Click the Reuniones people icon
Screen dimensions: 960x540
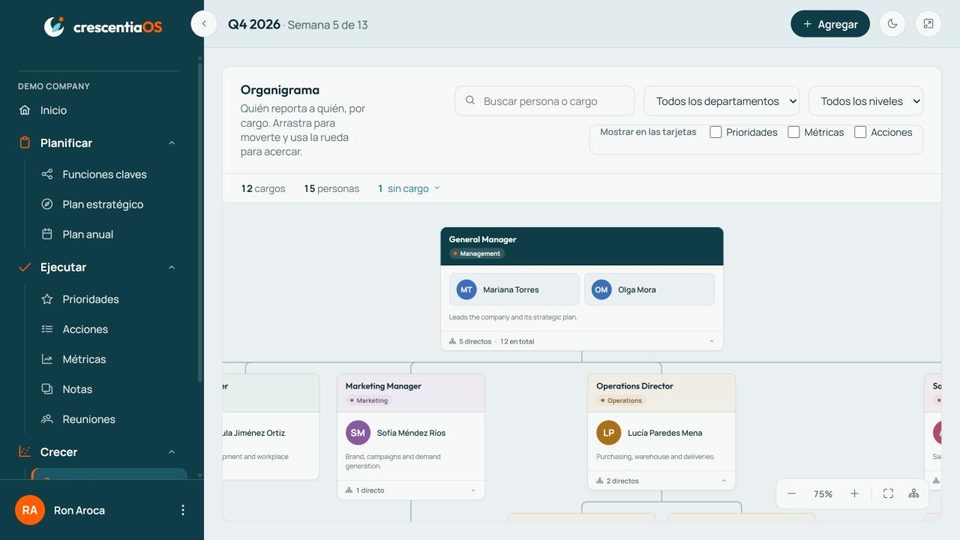tap(47, 419)
